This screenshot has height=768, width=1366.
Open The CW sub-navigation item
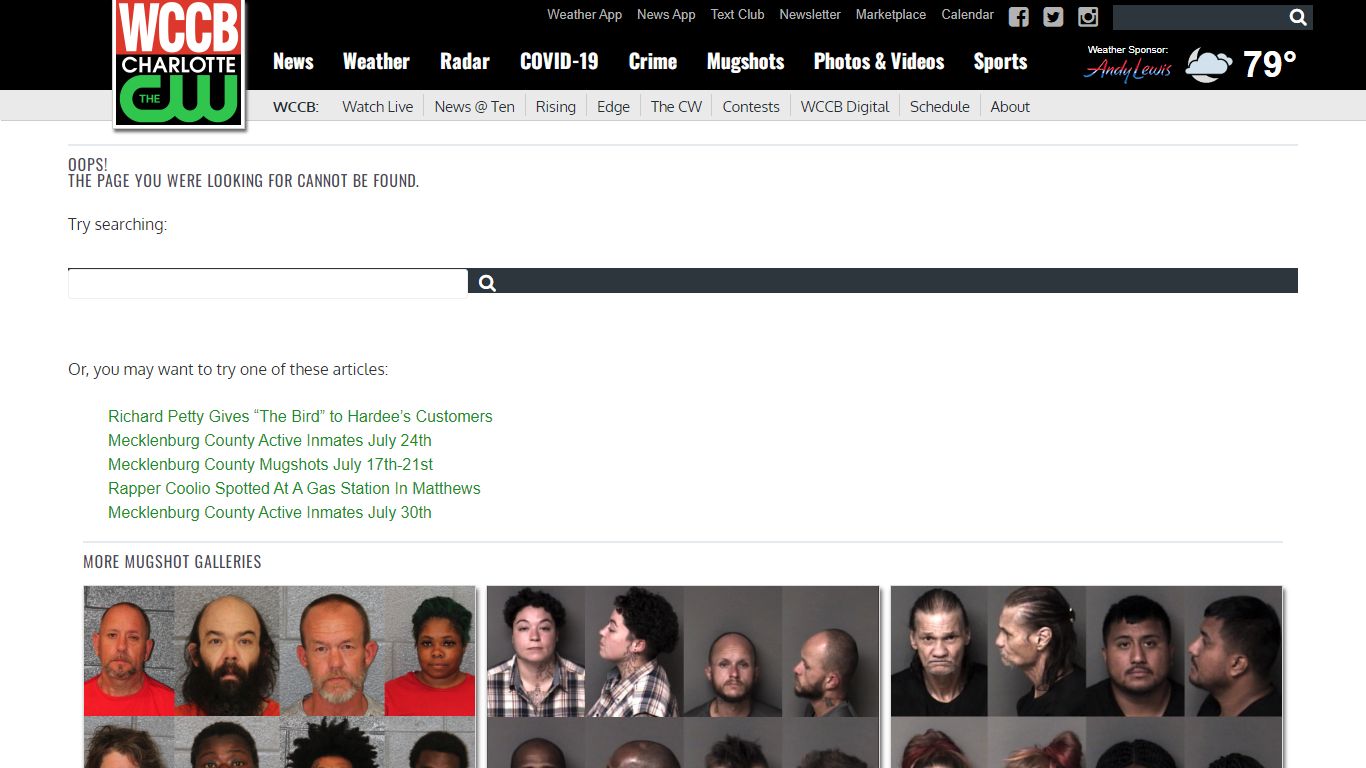click(676, 106)
